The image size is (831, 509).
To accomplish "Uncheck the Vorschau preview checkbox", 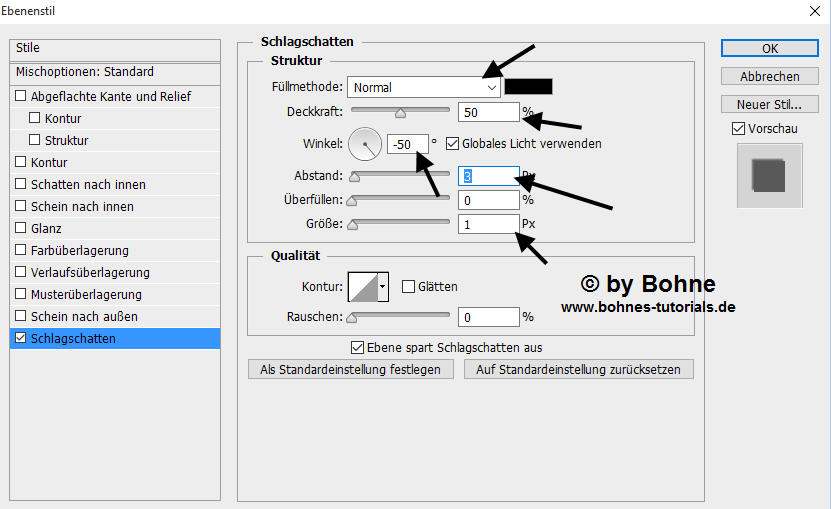I will [738, 129].
